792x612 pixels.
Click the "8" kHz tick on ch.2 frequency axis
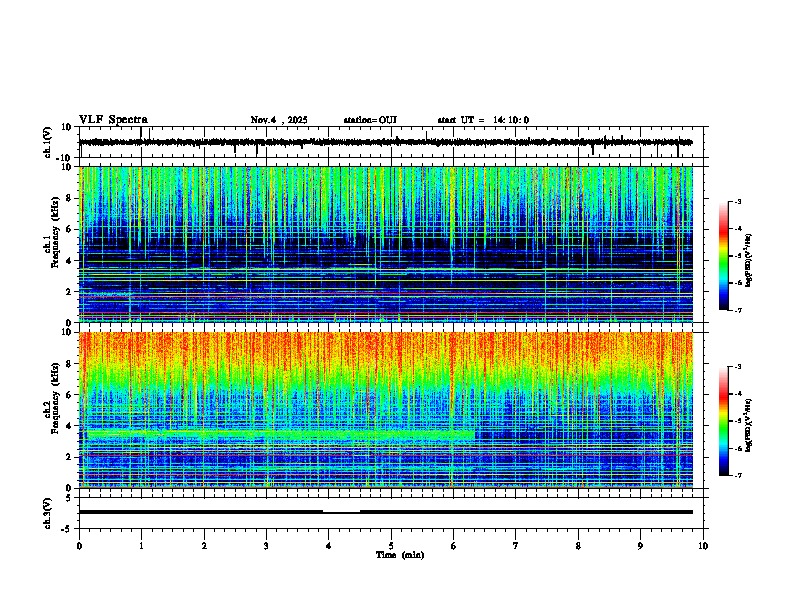pyautogui.click(x=69, y=364)
